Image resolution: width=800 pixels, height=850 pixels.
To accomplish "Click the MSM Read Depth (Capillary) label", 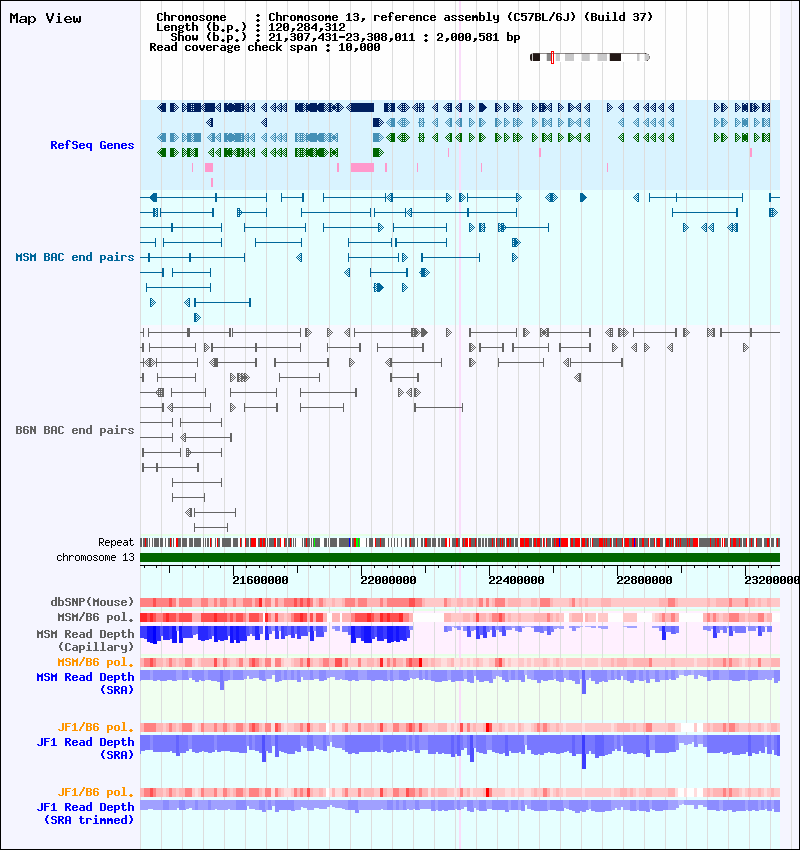I will (85, 640).
